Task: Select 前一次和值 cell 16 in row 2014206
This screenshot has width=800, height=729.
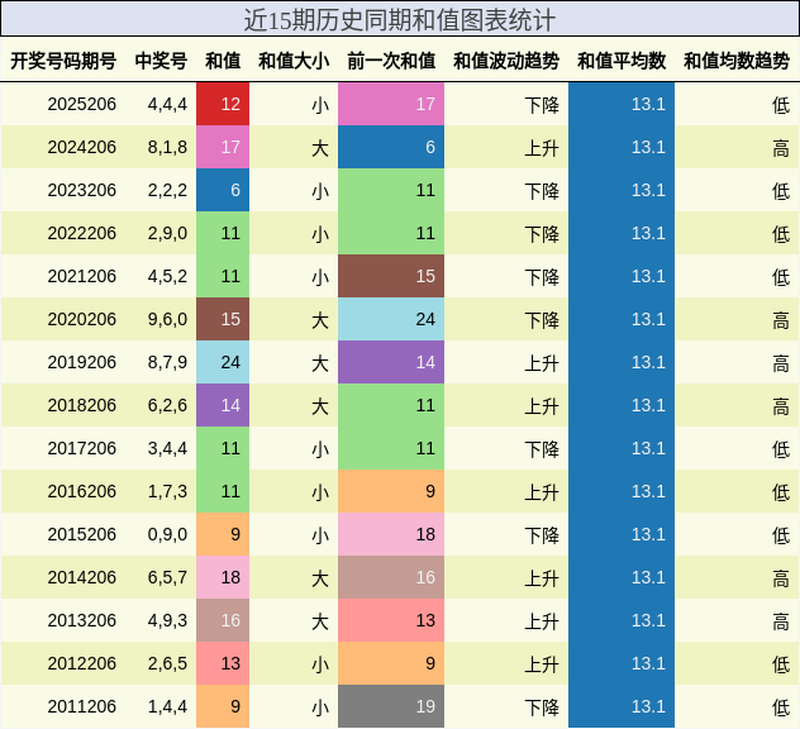Action: pos(391,577)
